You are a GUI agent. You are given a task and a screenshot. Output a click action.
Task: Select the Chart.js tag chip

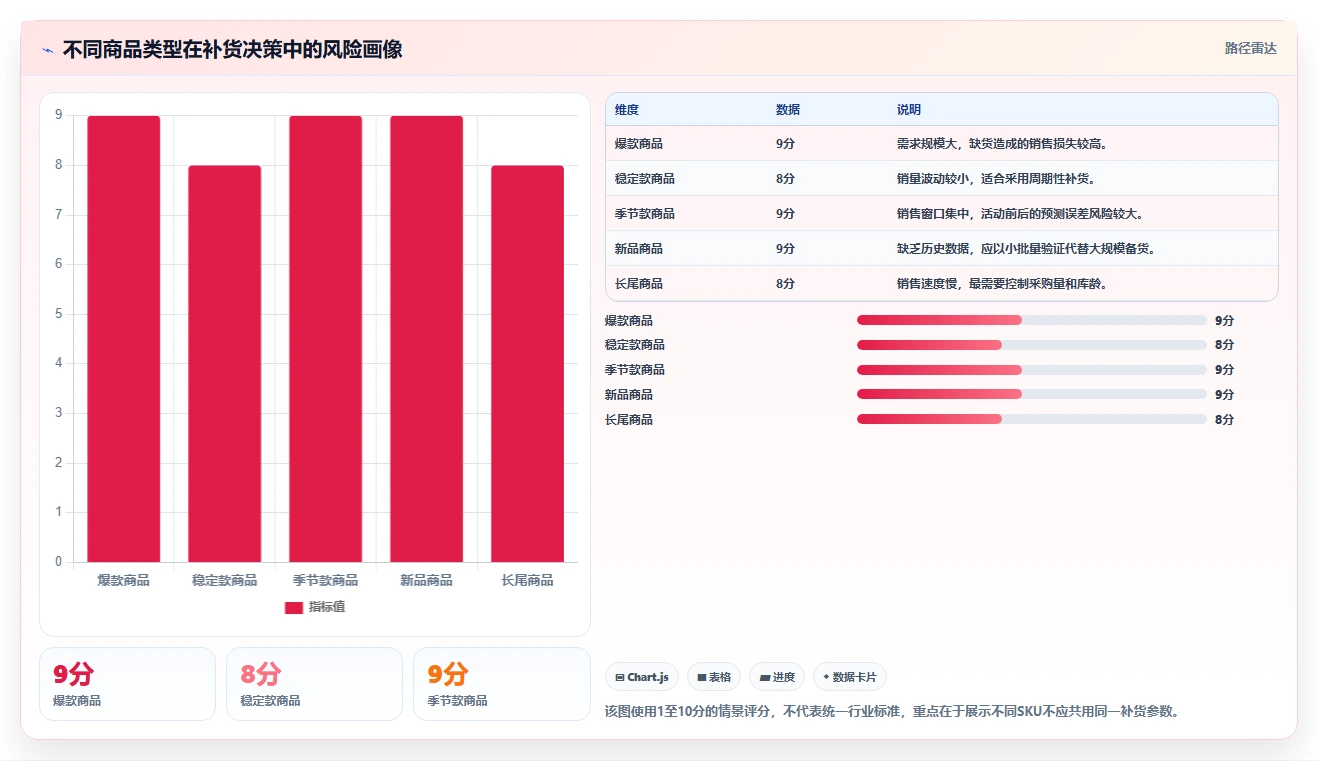[642, 677]
